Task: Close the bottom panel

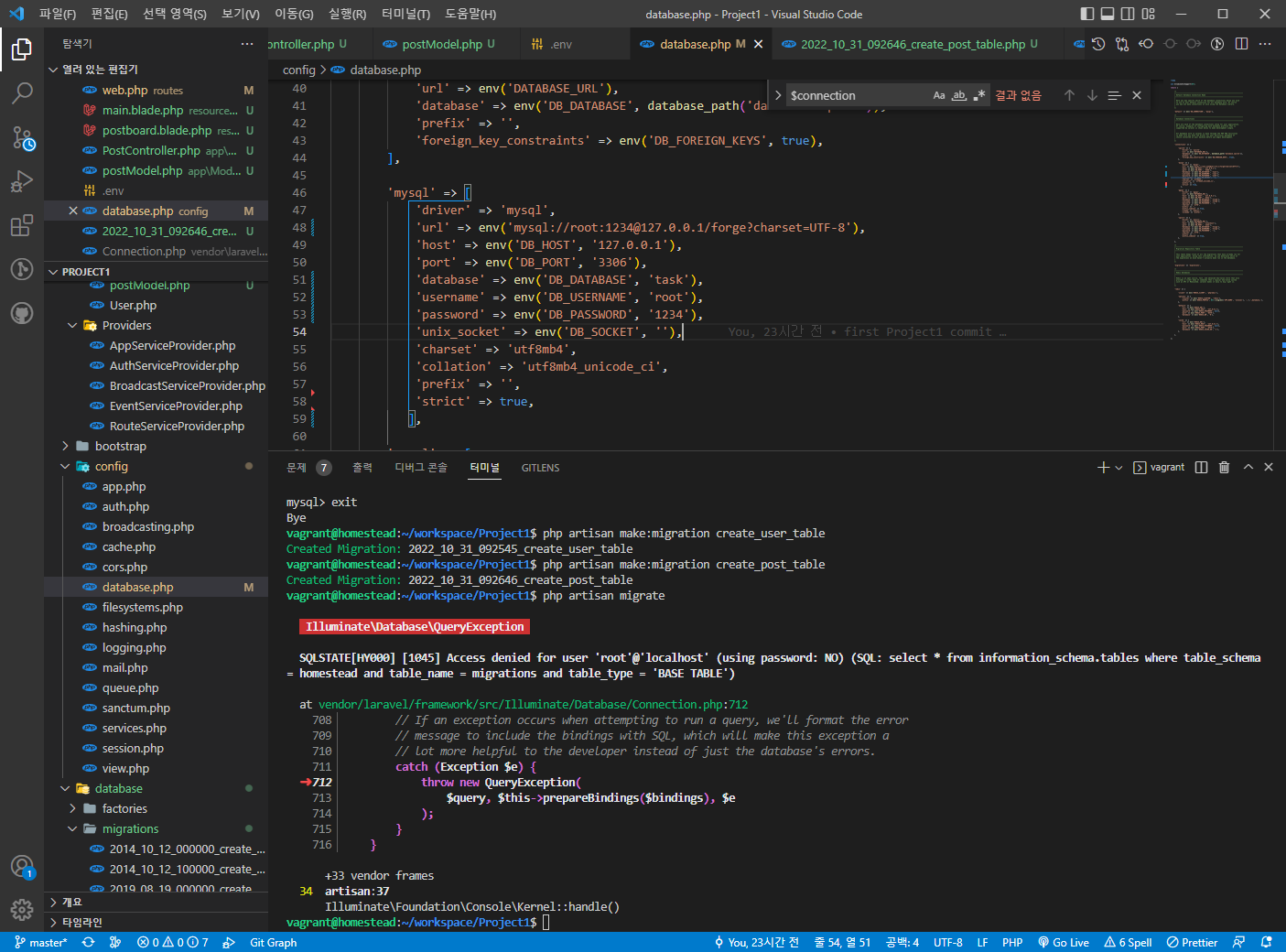Action: pyautogui.click(x=1269, y=467)
